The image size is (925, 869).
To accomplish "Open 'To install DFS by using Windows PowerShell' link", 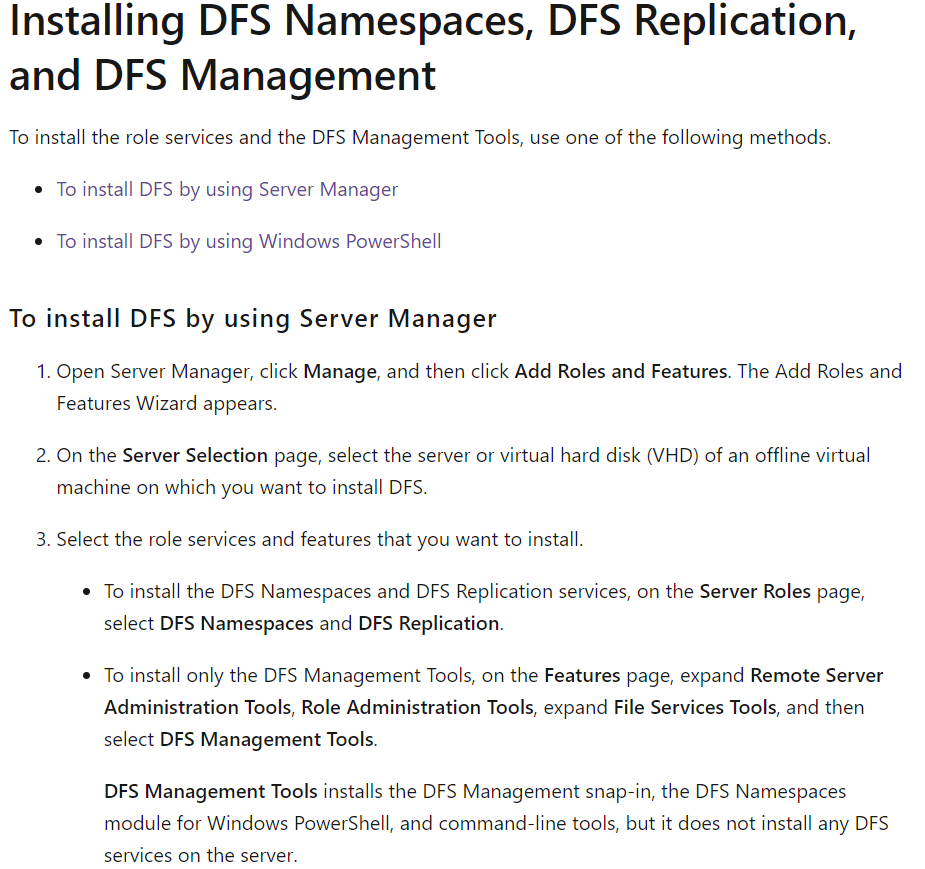I will click(x=249, y=241).
